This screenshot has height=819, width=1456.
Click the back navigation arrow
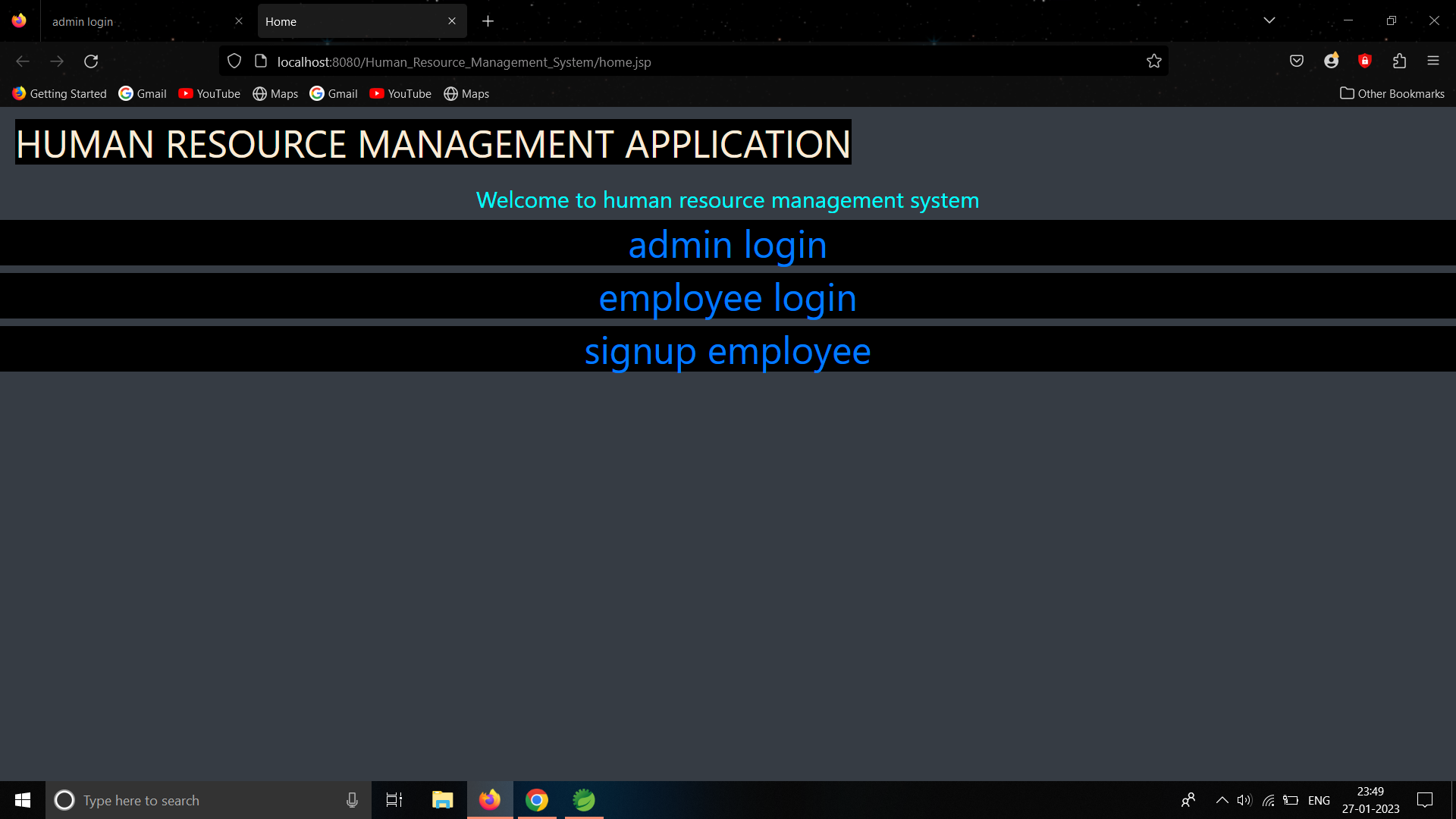tap(23, 61)
